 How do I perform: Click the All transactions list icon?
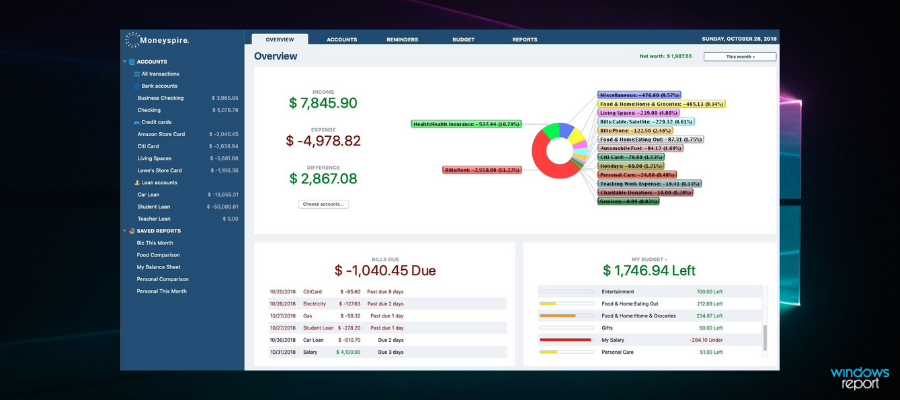(137, 74)
